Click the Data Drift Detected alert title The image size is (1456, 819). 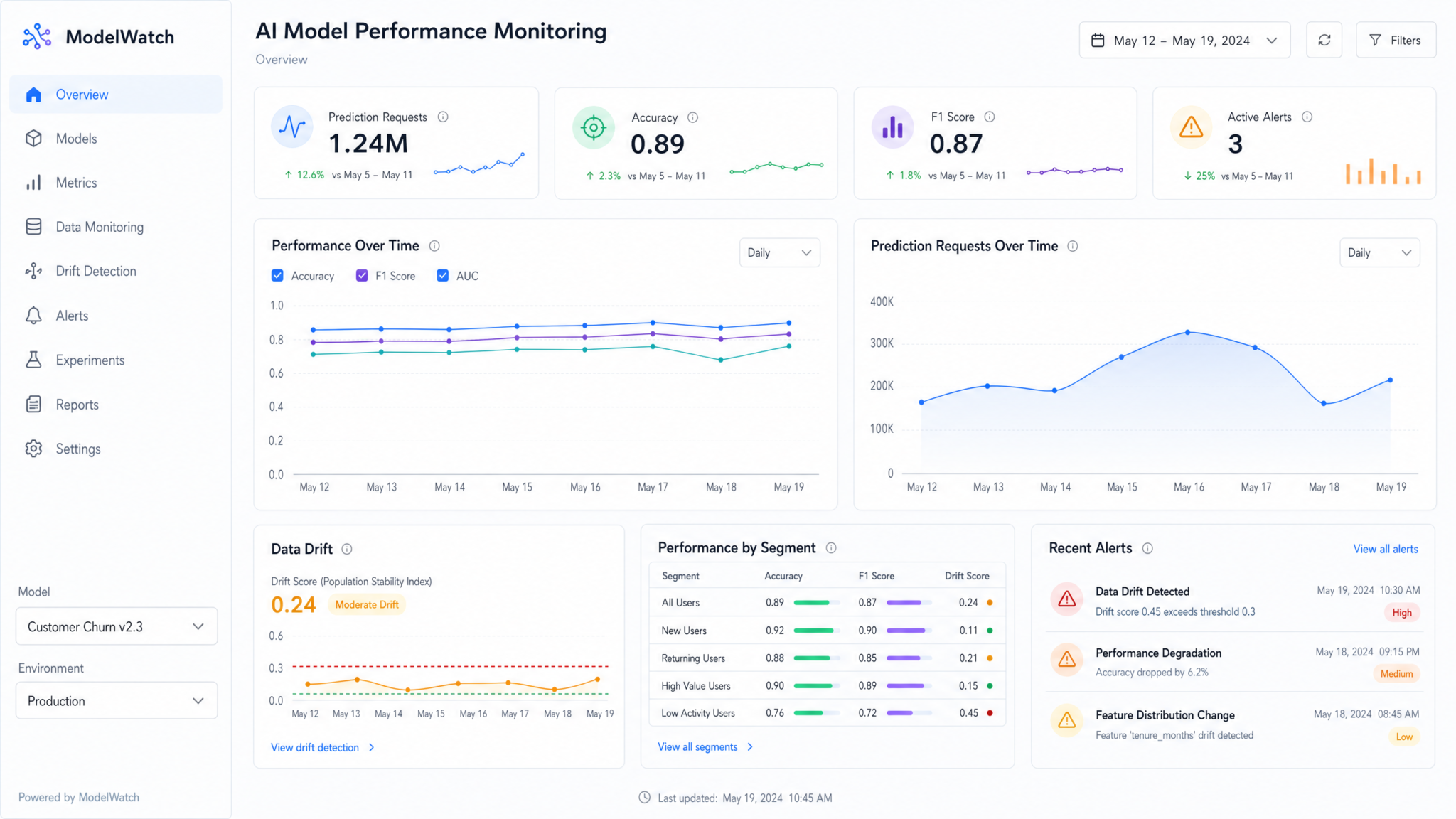click(x=1142, y=591)
